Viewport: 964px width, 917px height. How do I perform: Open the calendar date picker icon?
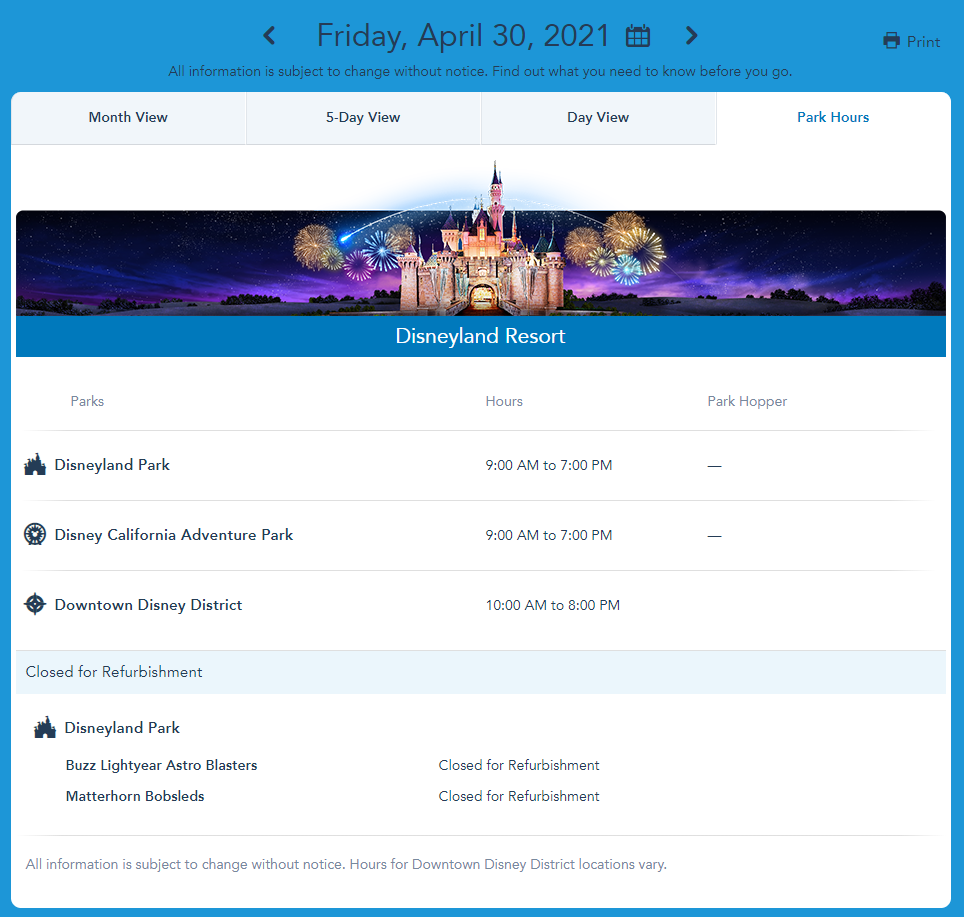click(x=638, y=37)
